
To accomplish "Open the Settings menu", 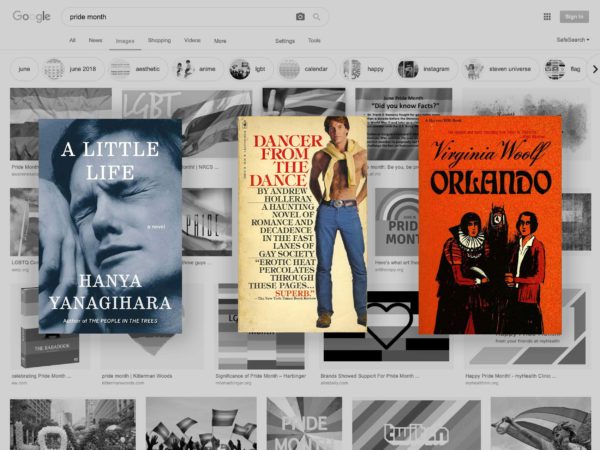I will click(285, 41).
